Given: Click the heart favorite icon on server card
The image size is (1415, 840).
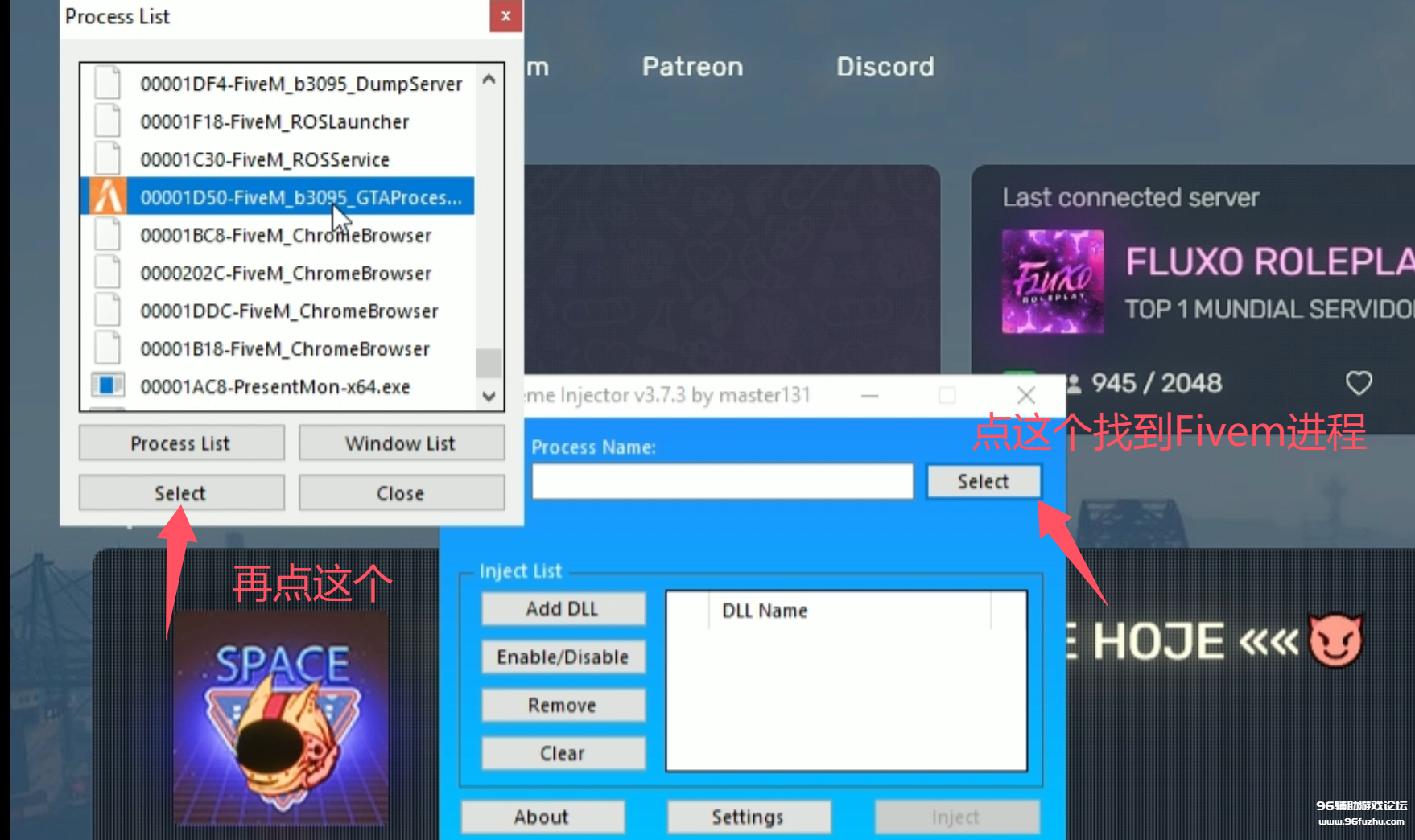Looking at the screenshot, I should pos(1358,383).
